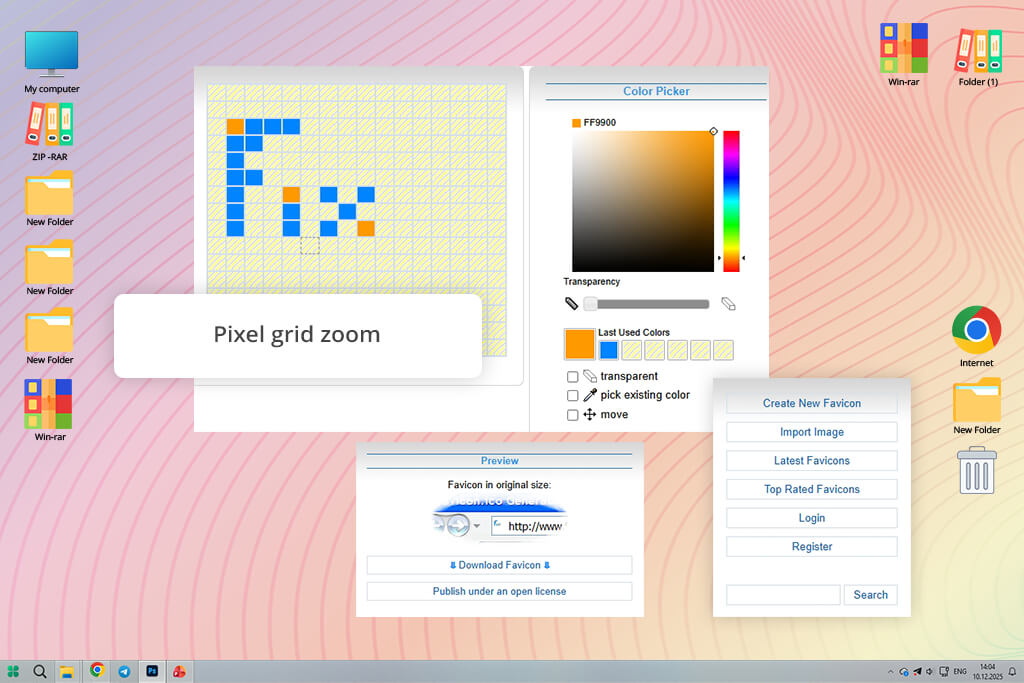Viewport: 1024px width, 683px height.
Task: Select the blue last used color swatch
Action: (609, 350)
